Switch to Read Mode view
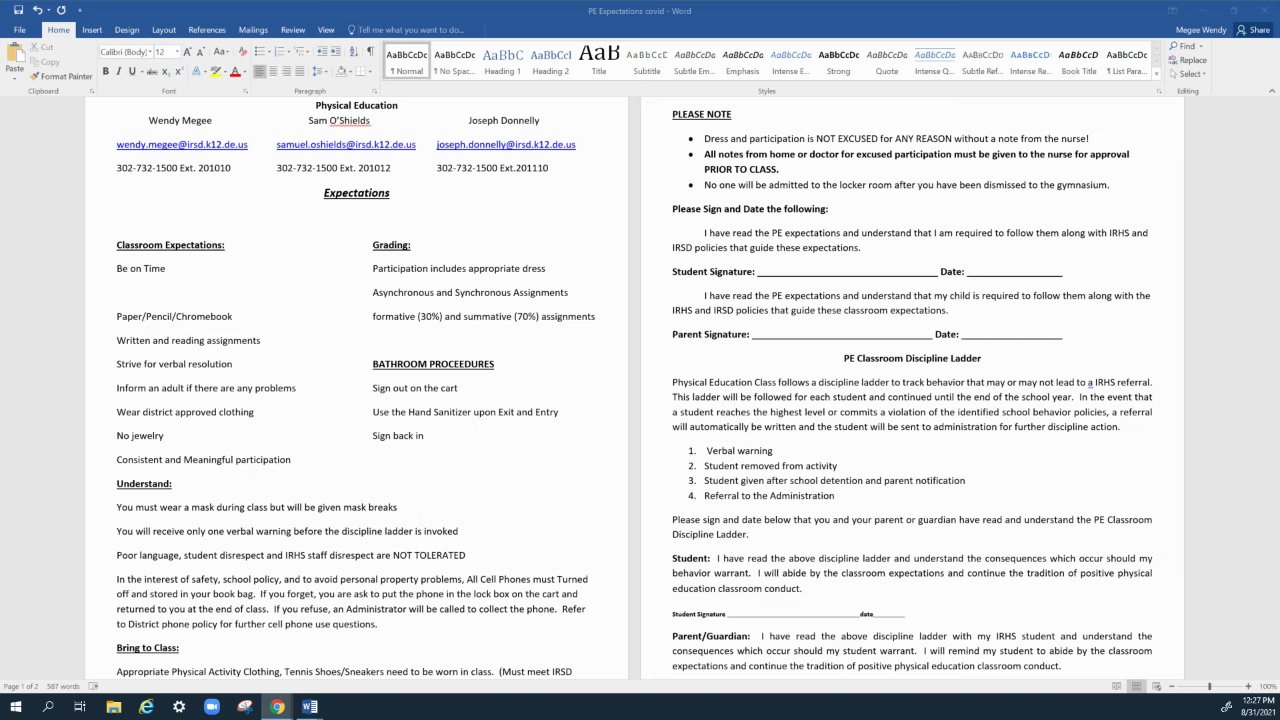Screen dimensions: 1280x720 [x=1117, y=686]
